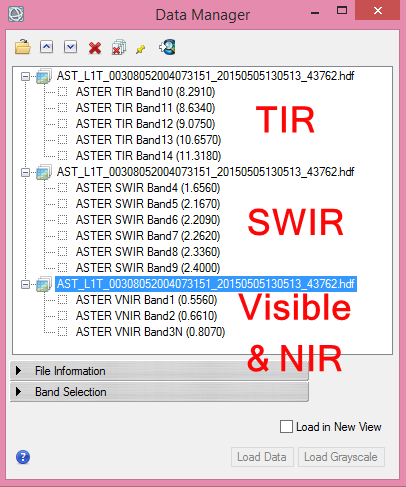Collapse the TIR file tree node

[25, 76]
